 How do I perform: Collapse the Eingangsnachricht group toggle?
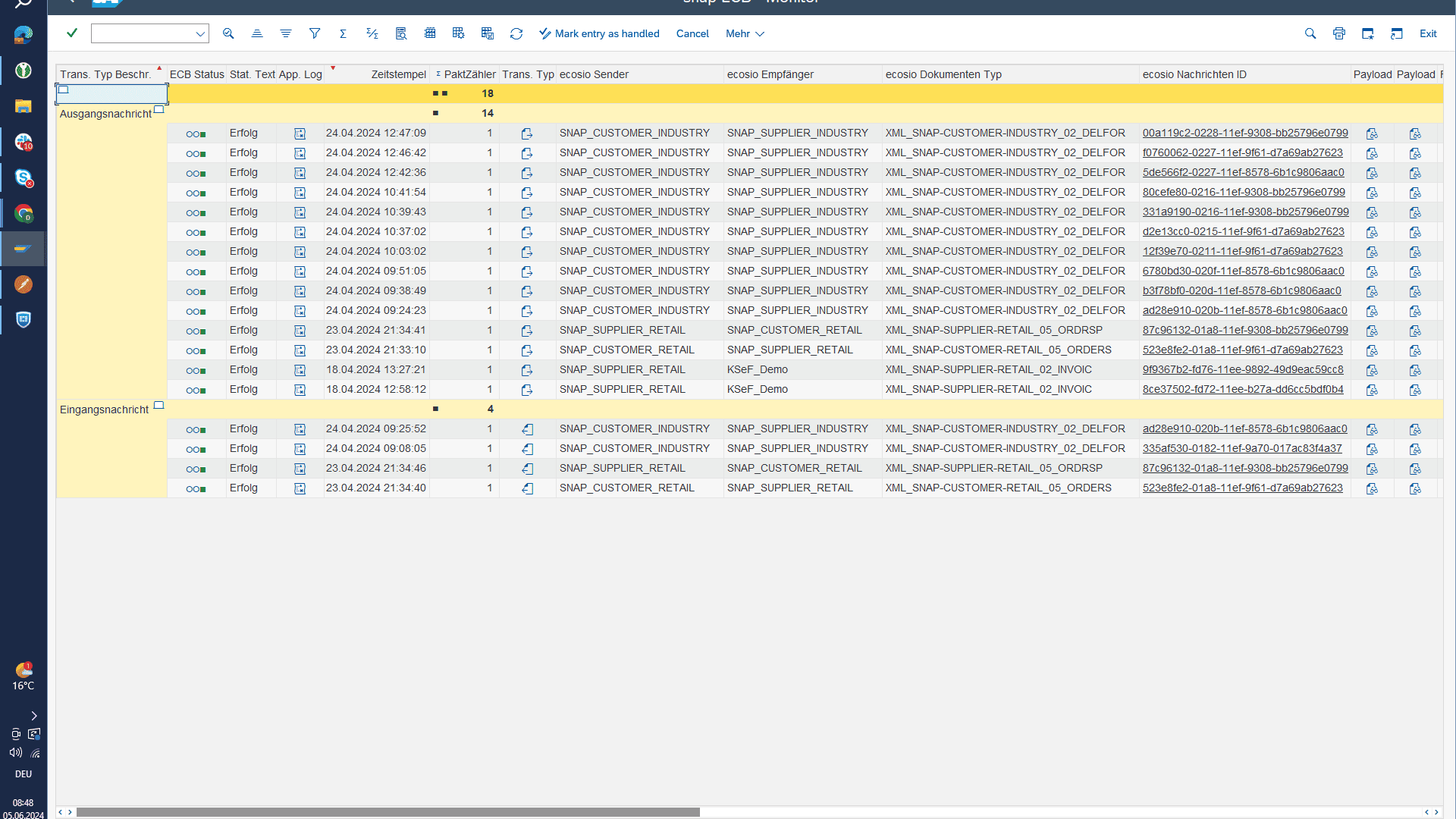[x=158, y=406]
